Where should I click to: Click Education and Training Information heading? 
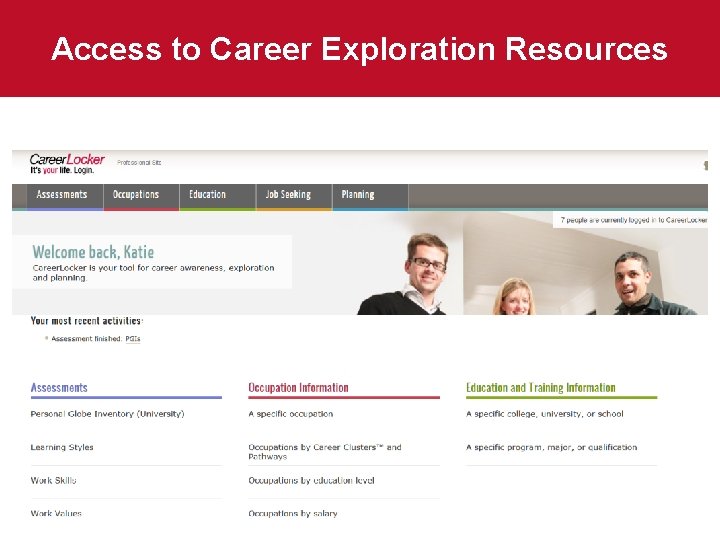click(x=541, y=388)
